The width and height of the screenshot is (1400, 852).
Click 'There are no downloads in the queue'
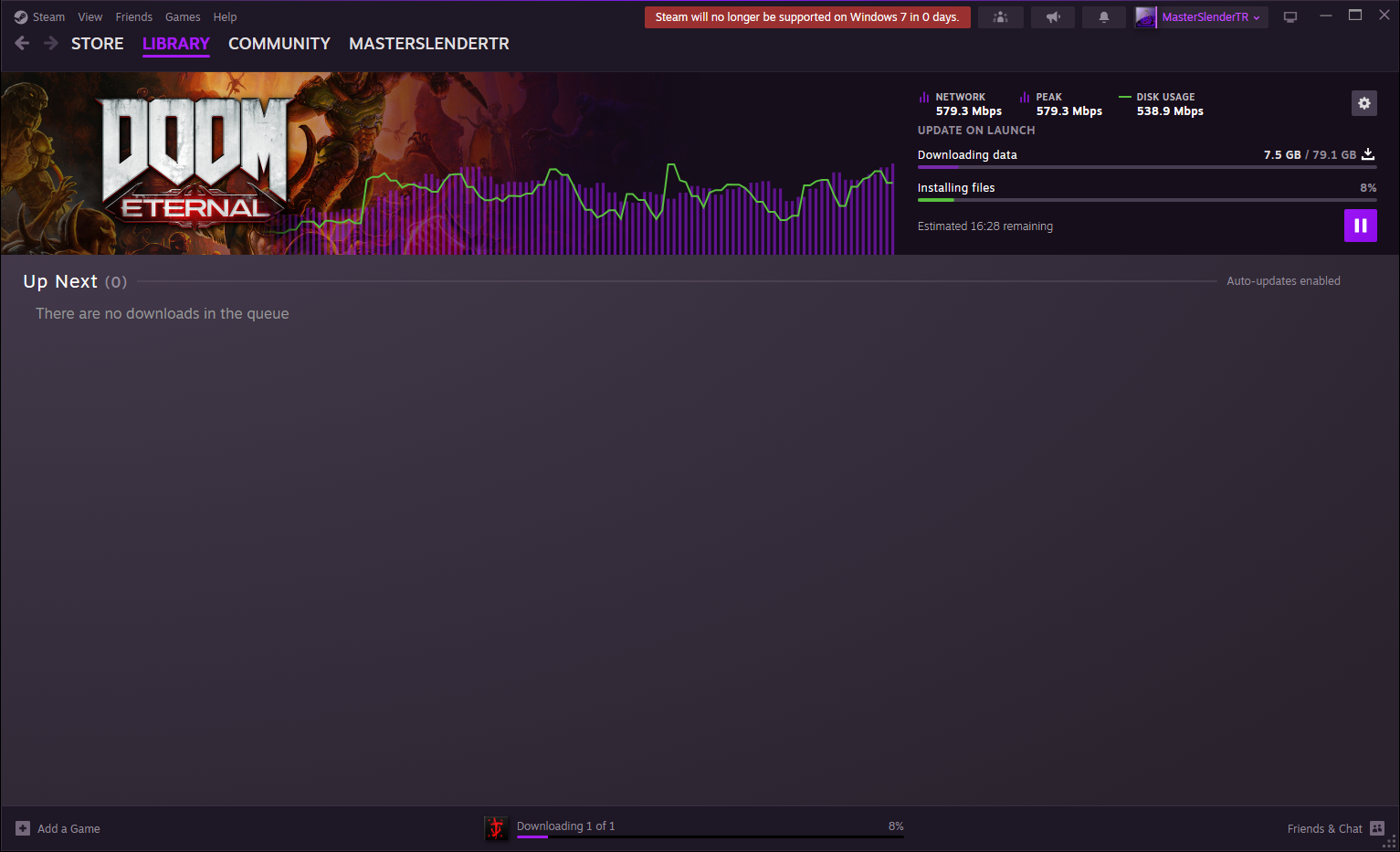163,313
